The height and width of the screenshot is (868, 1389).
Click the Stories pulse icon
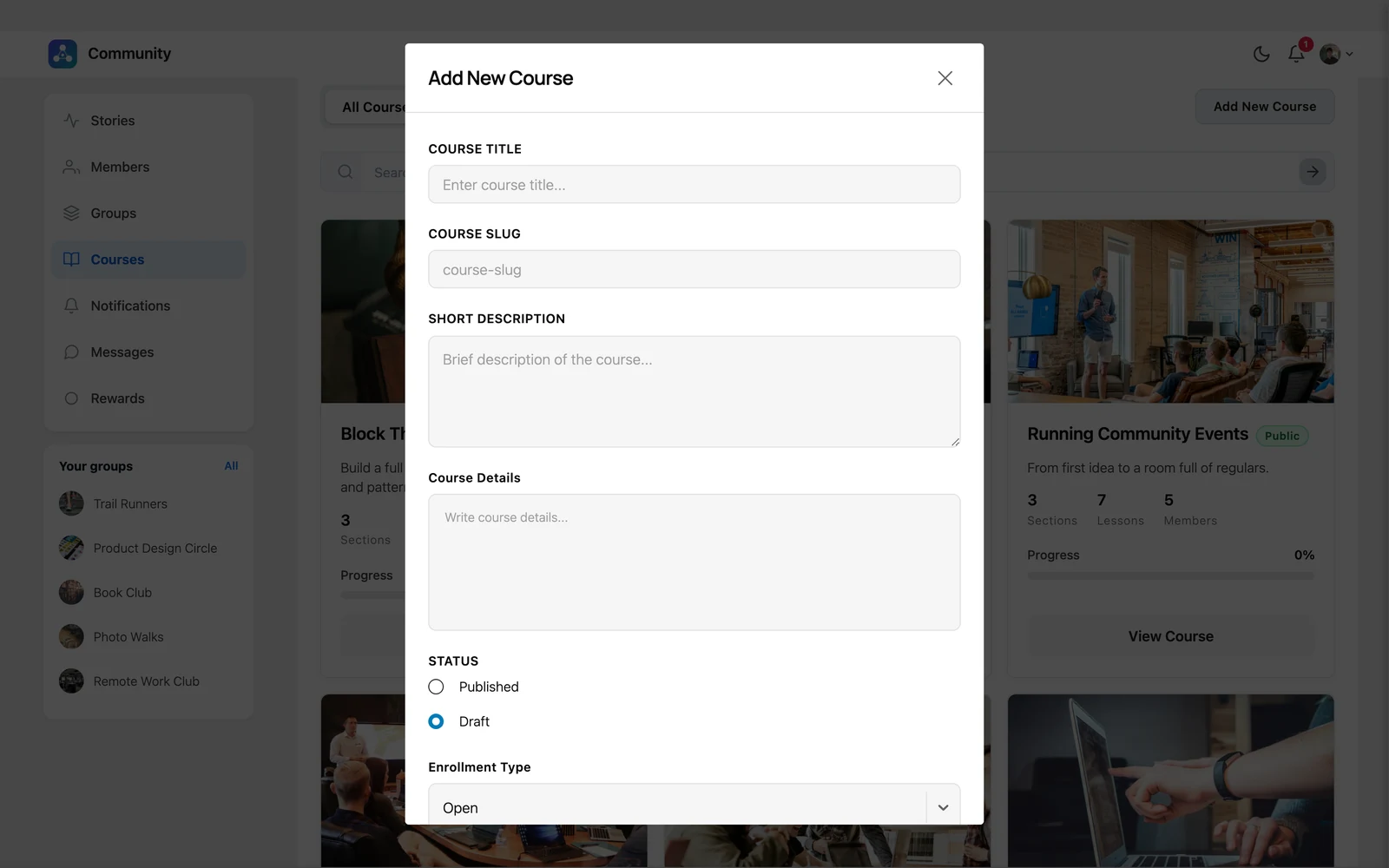point(71,121)
